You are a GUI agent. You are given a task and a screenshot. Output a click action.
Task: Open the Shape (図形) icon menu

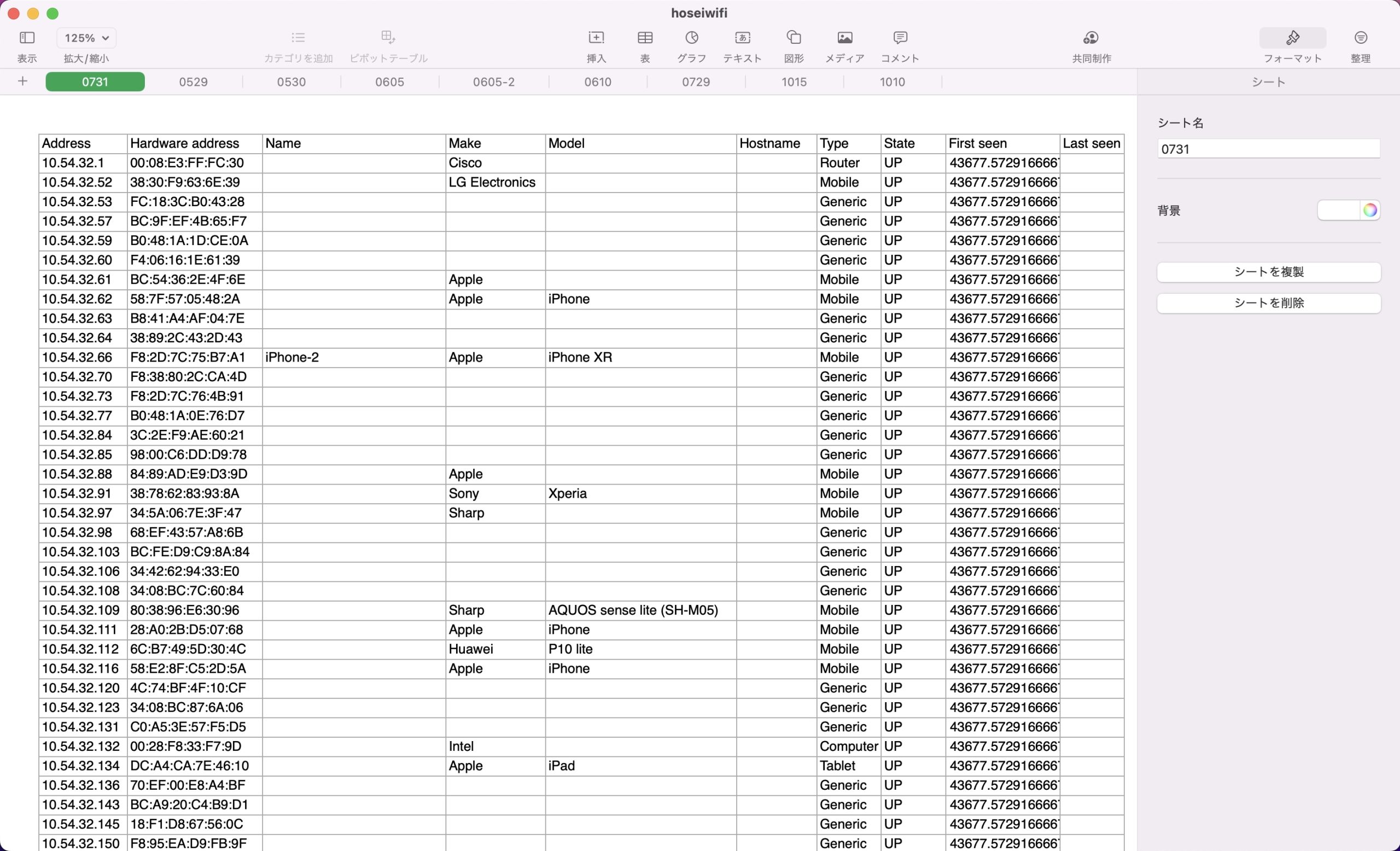point(794,38)
